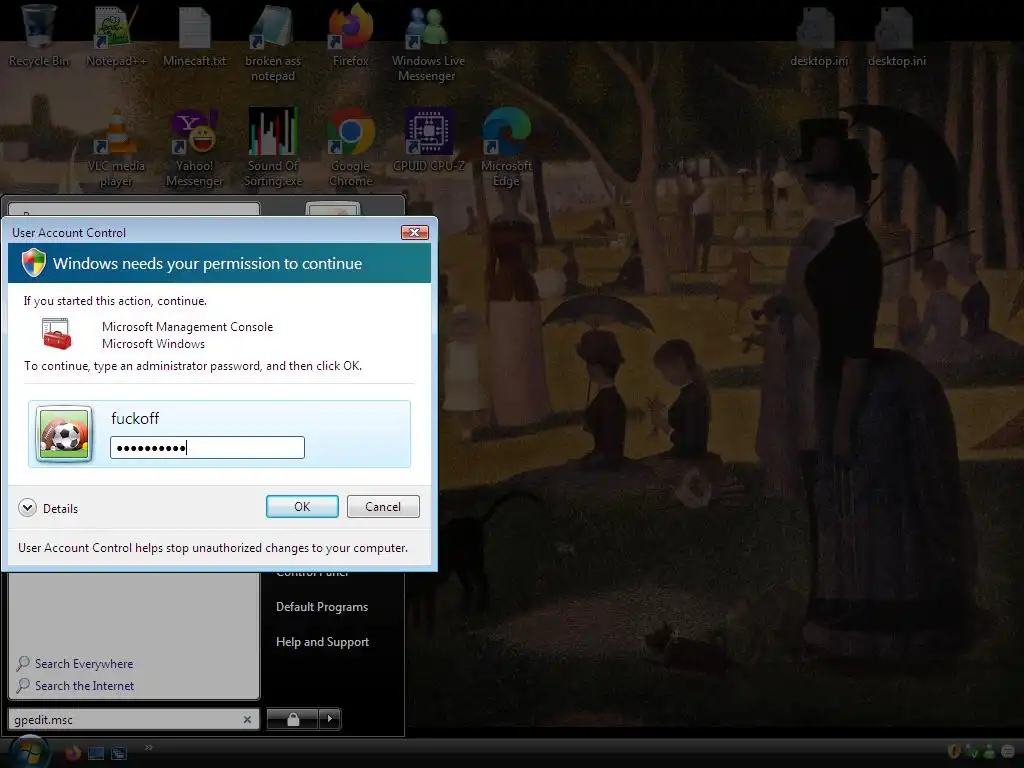1024x768 pixels.
Task: Select the VLC media player shortcut
Action: (116, 148)
